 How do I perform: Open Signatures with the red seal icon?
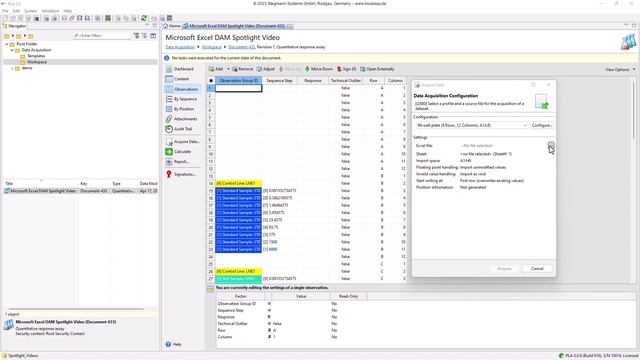point(180,174)
